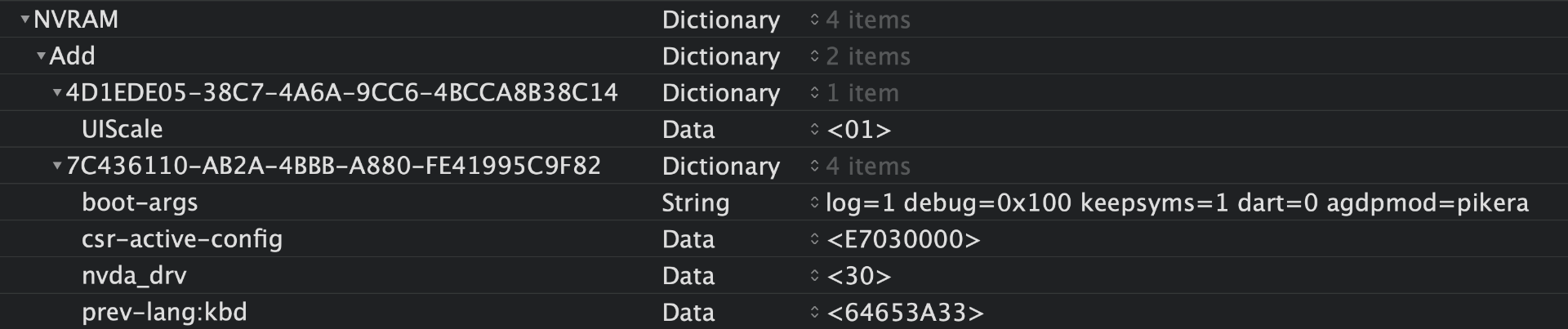Screen dimensions: 1568x329
Task: Select the boot-args key name
Action: tap(140, 202)
